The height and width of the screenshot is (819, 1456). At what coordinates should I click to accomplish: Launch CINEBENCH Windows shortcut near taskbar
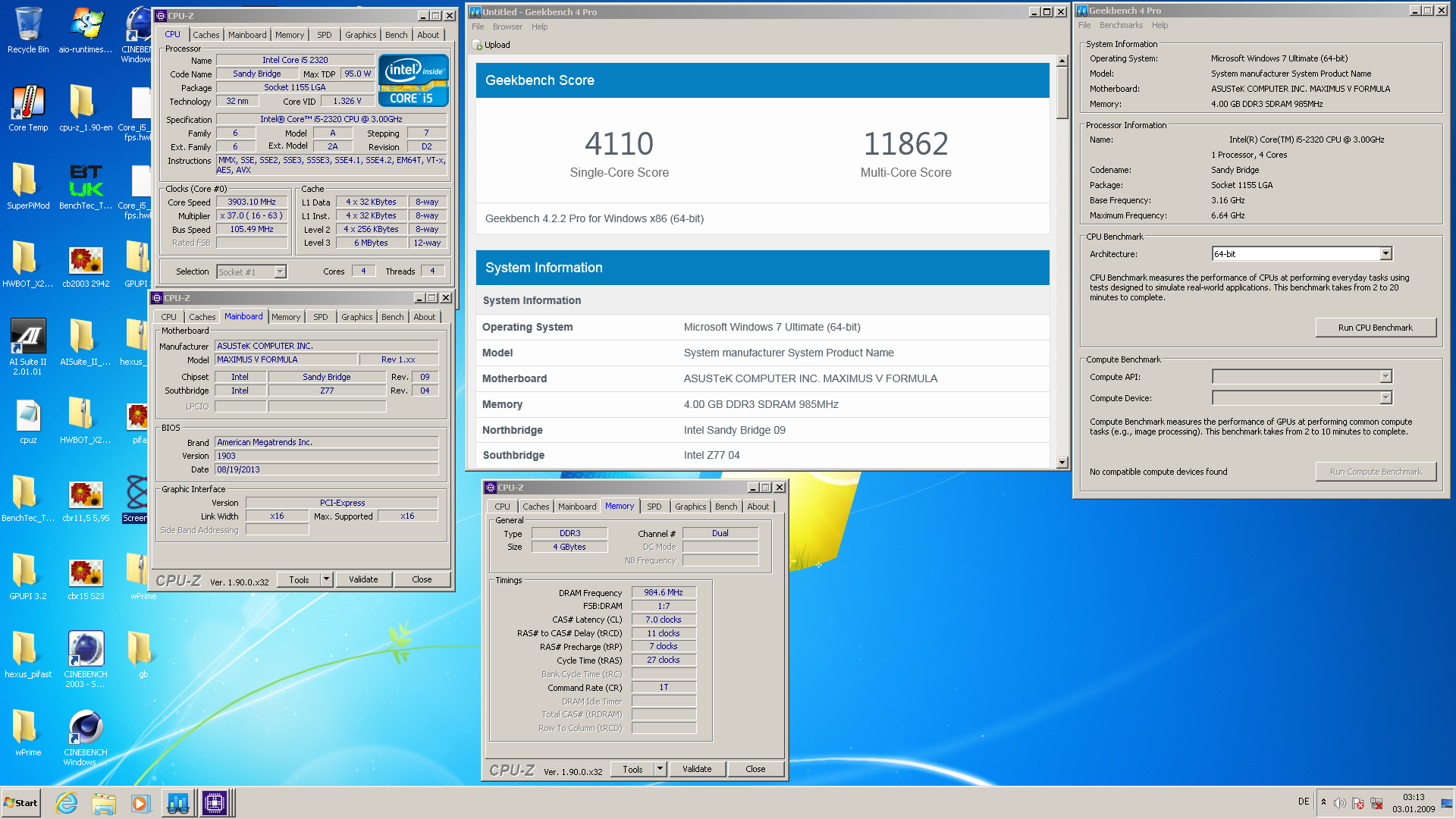[86, 738]
